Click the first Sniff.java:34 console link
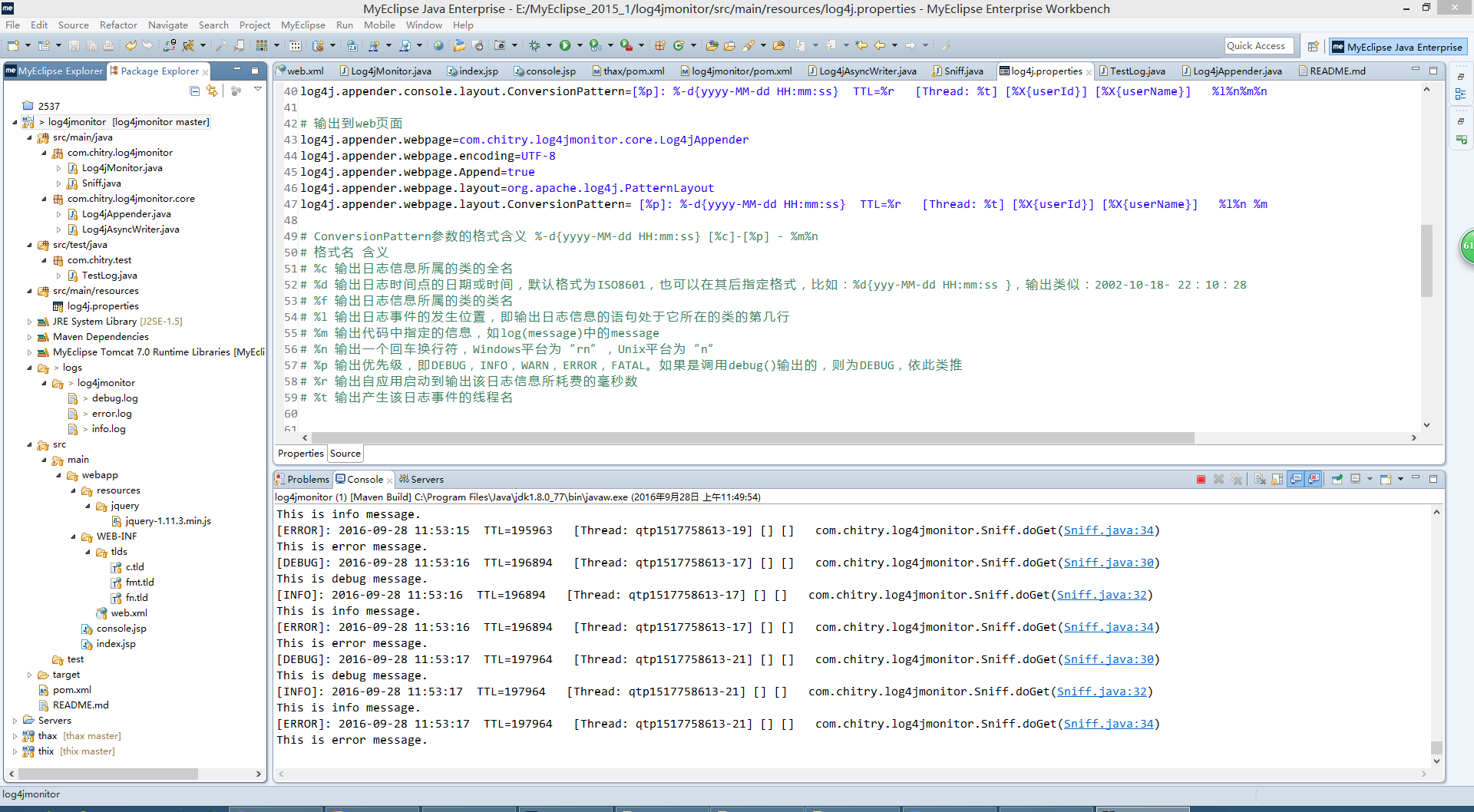The height and width of the screenshot is (812, 1474). [1109, 530]
